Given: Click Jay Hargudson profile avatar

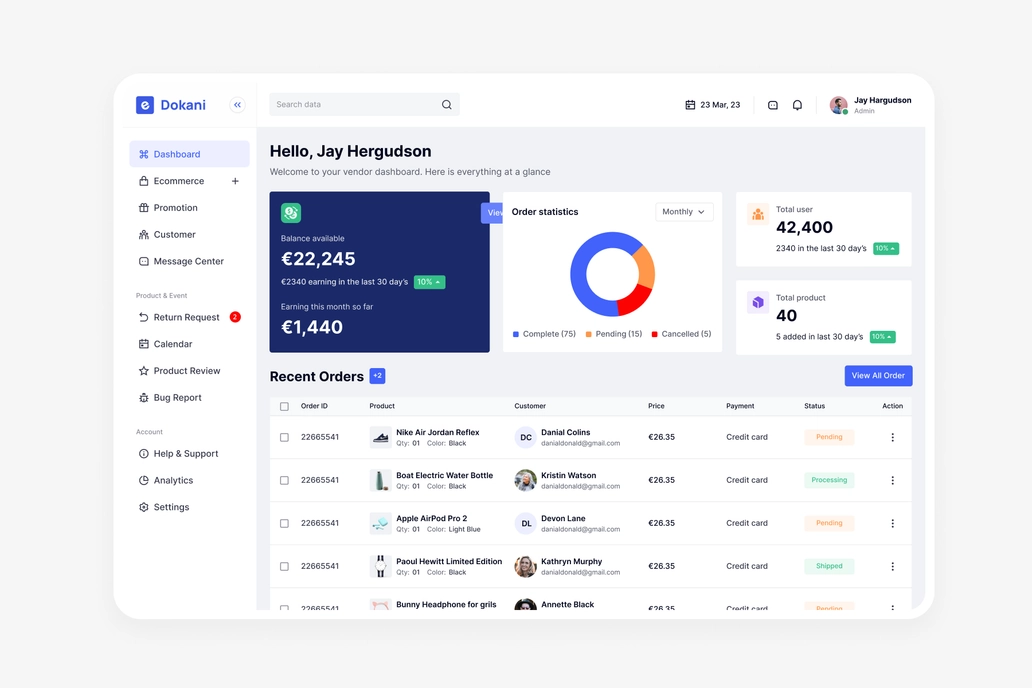Looking at the screenshot, I should tap(838, 105).
